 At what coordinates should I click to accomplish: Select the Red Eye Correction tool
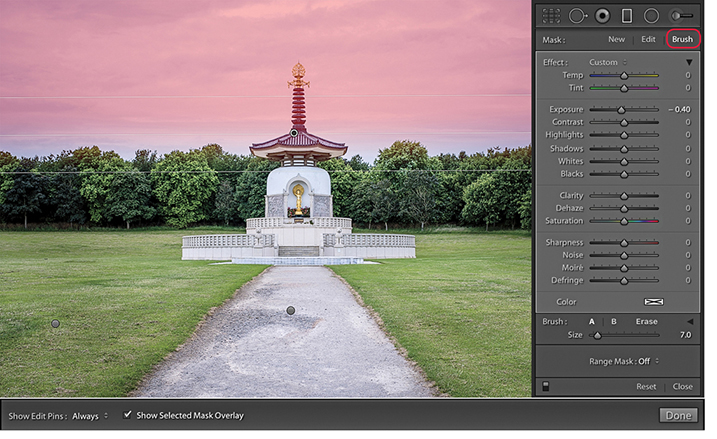pos(602,16)
